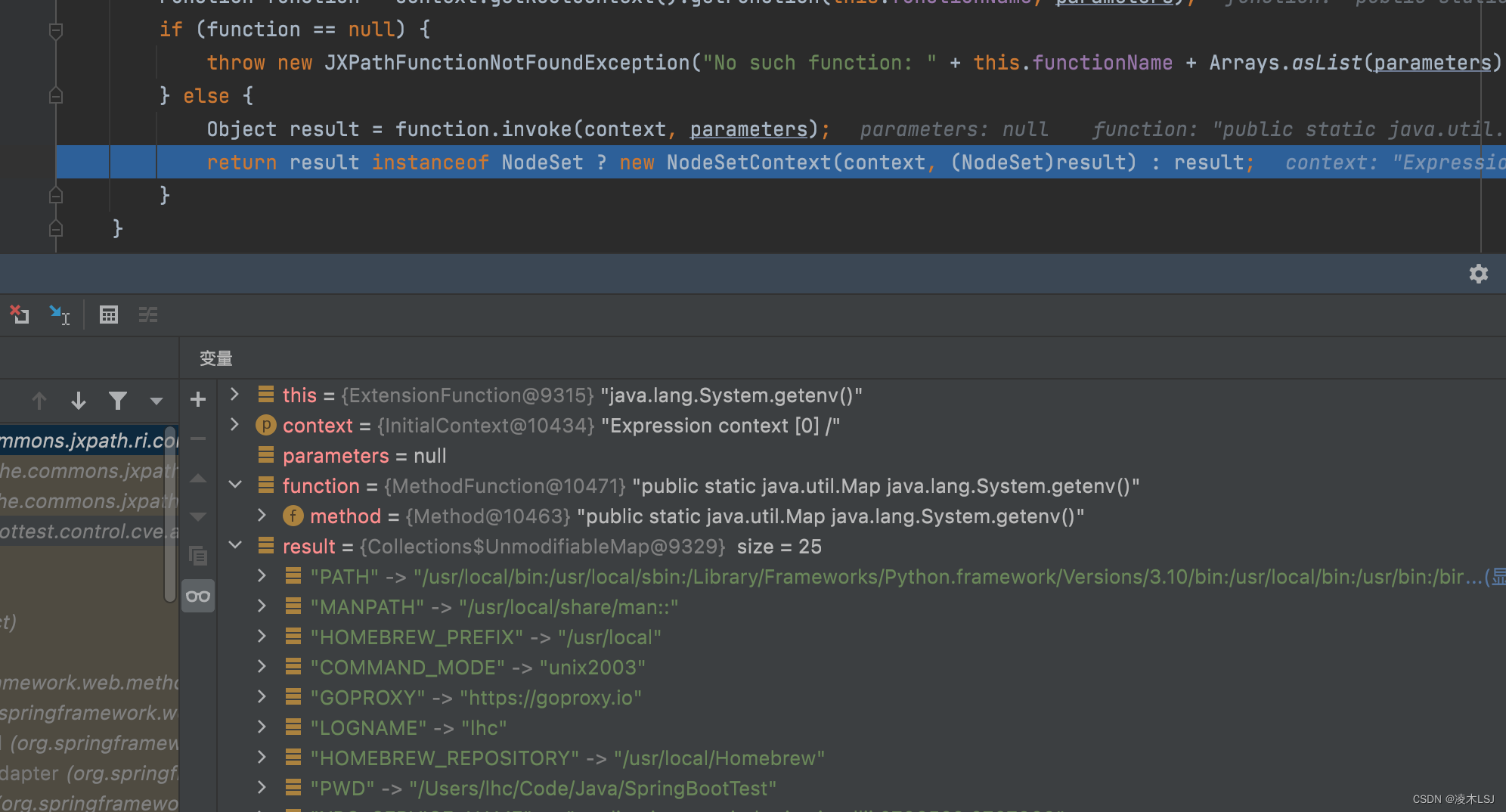Select the "MANPATH" /usr/local/share/man entry text
Image resolution: width=1506 pixels, height=812 pixels.
click(x=494, y=607)
